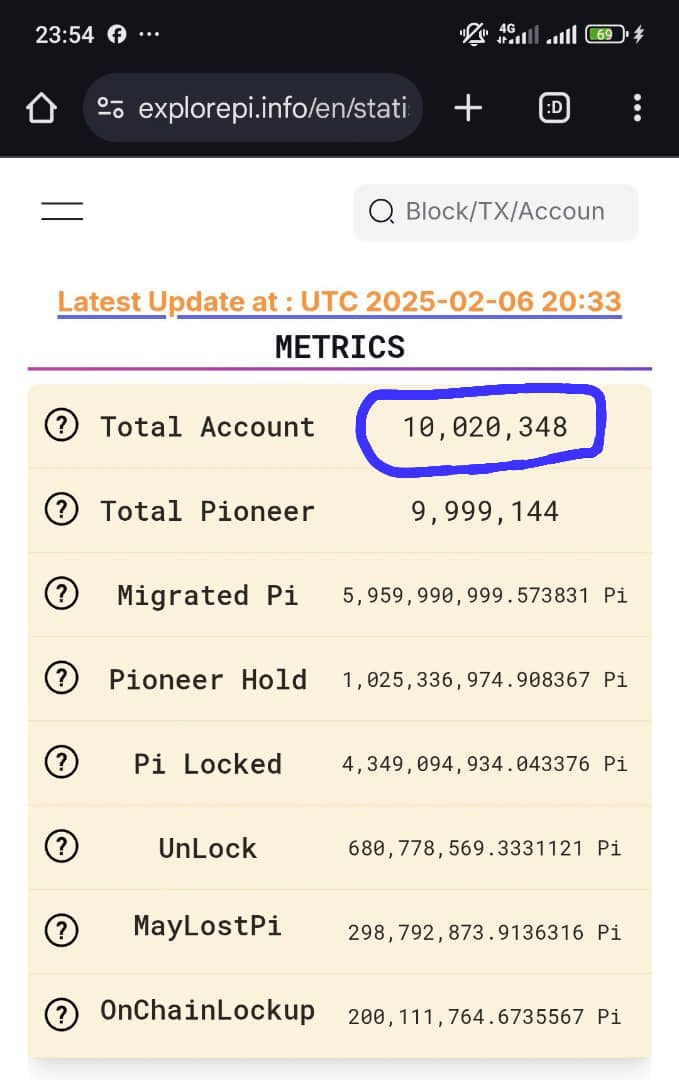
Task: Show help for Pioneer Hold metric
Action: click(x=61, y=678)
